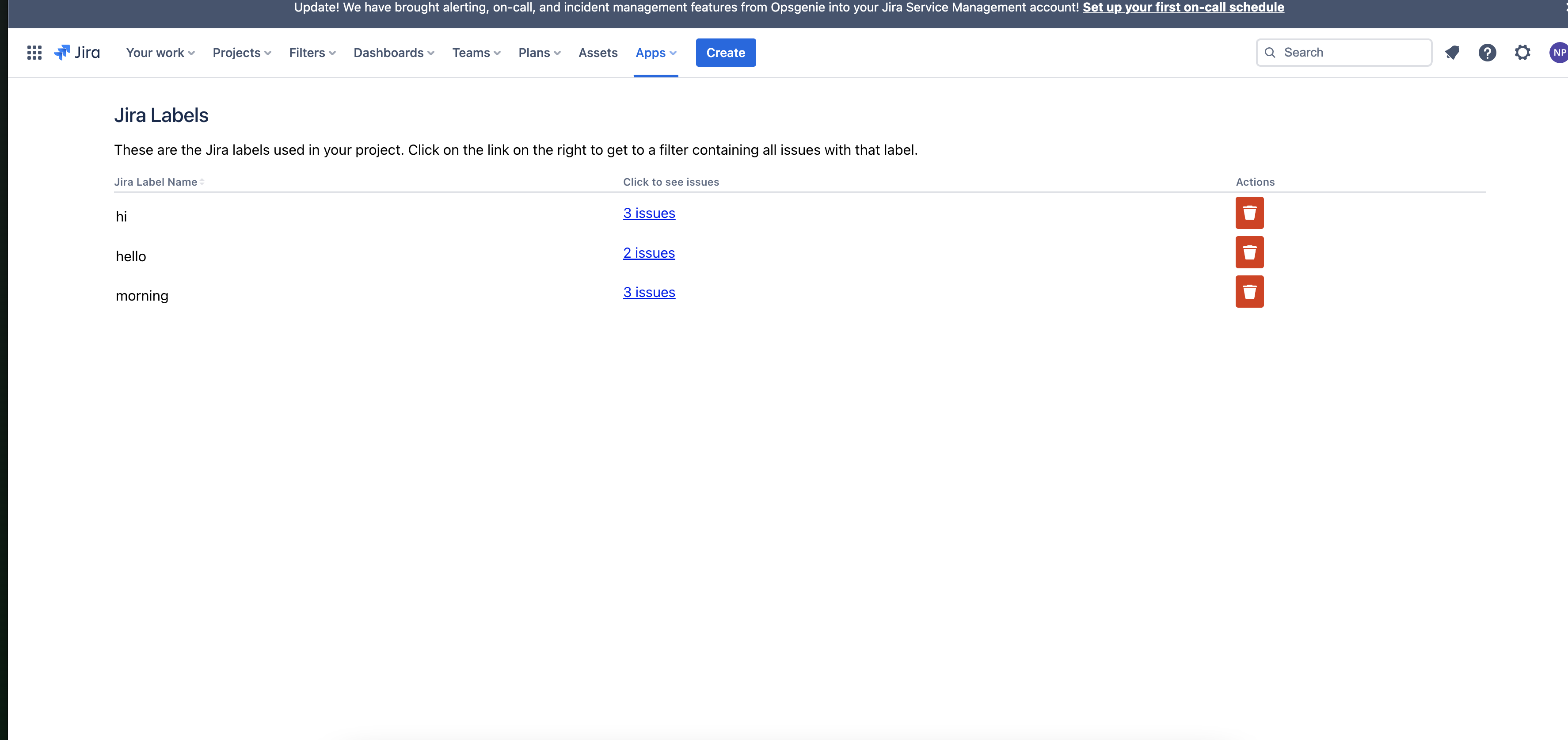Expand the Projects dropdown
1568x740 pixels.
242,53
